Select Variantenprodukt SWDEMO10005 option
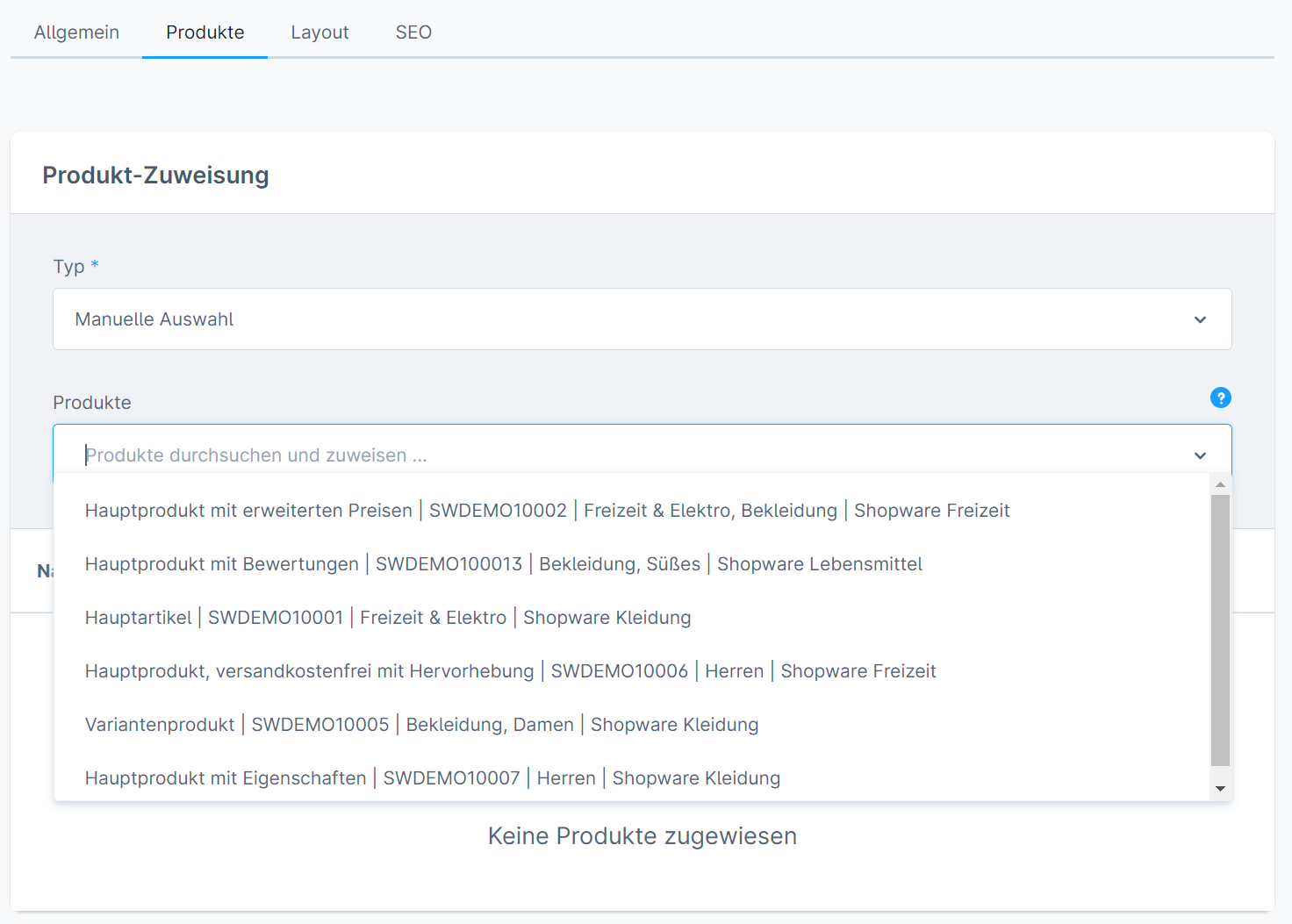The image size is (1292, 924). coord(631,725)
